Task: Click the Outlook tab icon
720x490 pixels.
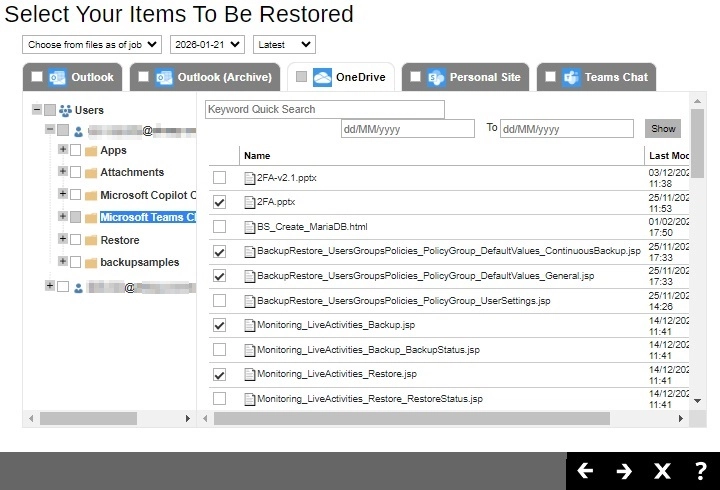Action: point(57,77)
